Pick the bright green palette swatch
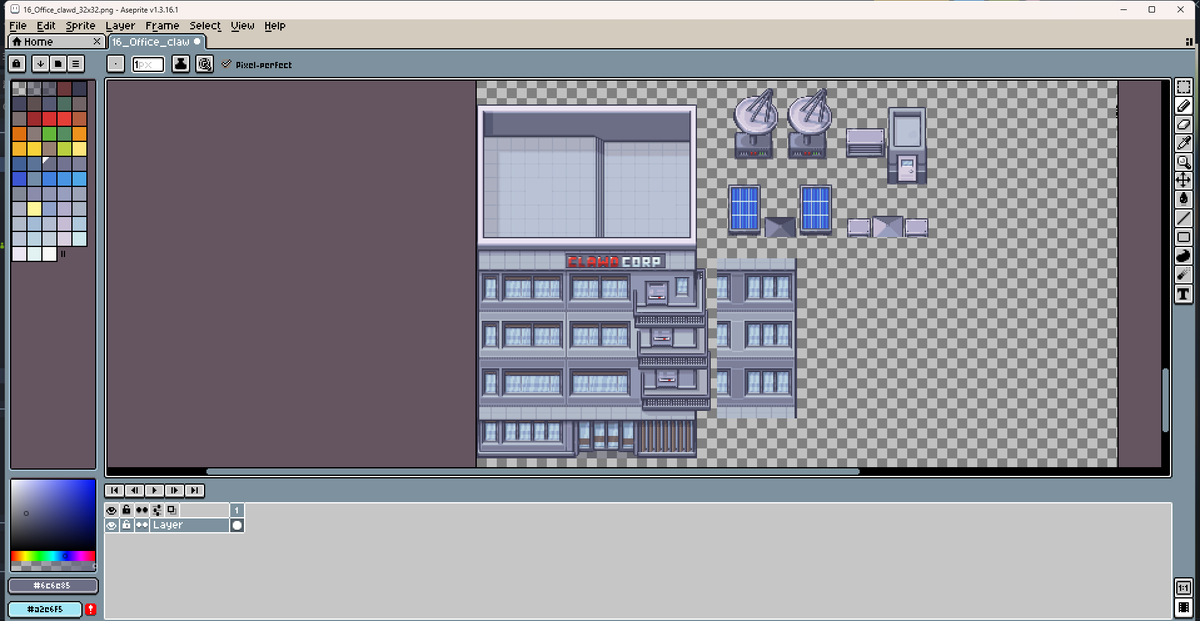This screenshot has width=1200, height=621. [49, 134]
